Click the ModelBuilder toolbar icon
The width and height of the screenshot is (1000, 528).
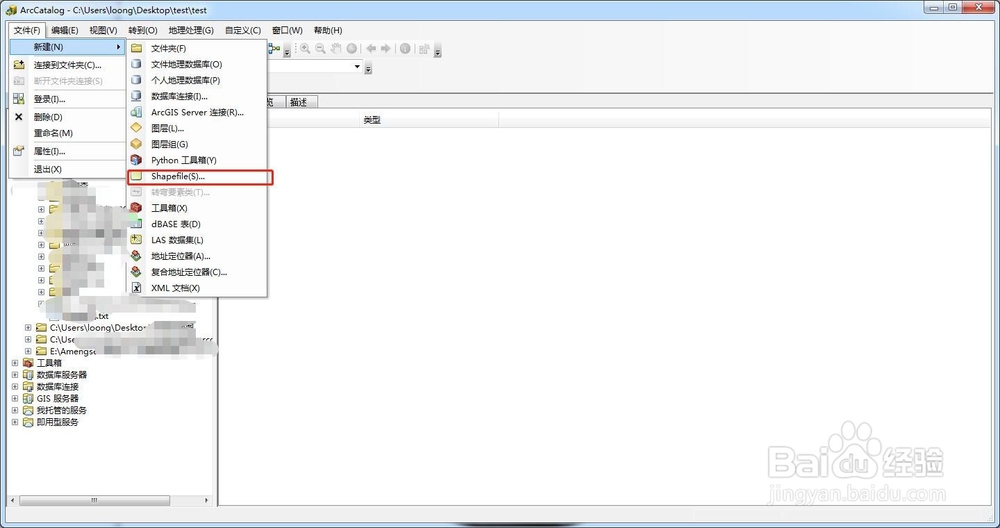click(x=275, y=48)
